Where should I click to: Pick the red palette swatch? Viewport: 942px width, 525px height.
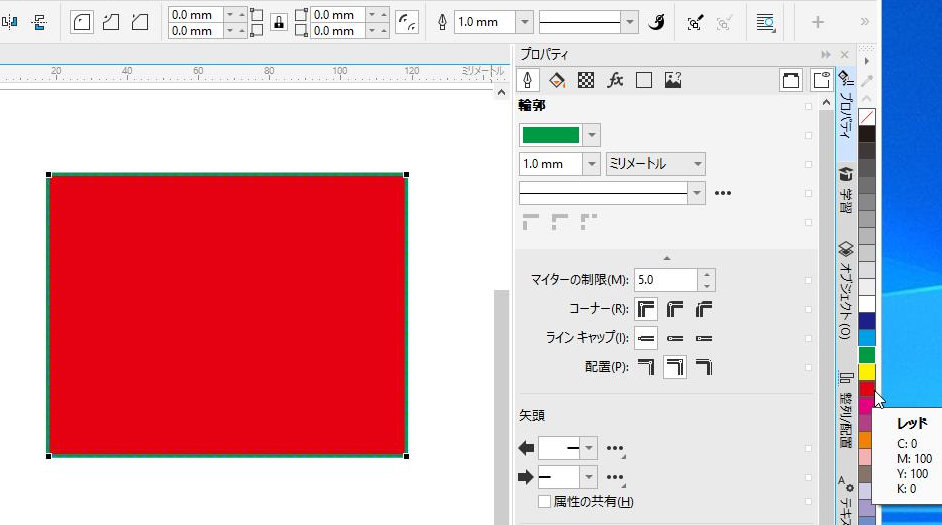coord(867,389)
